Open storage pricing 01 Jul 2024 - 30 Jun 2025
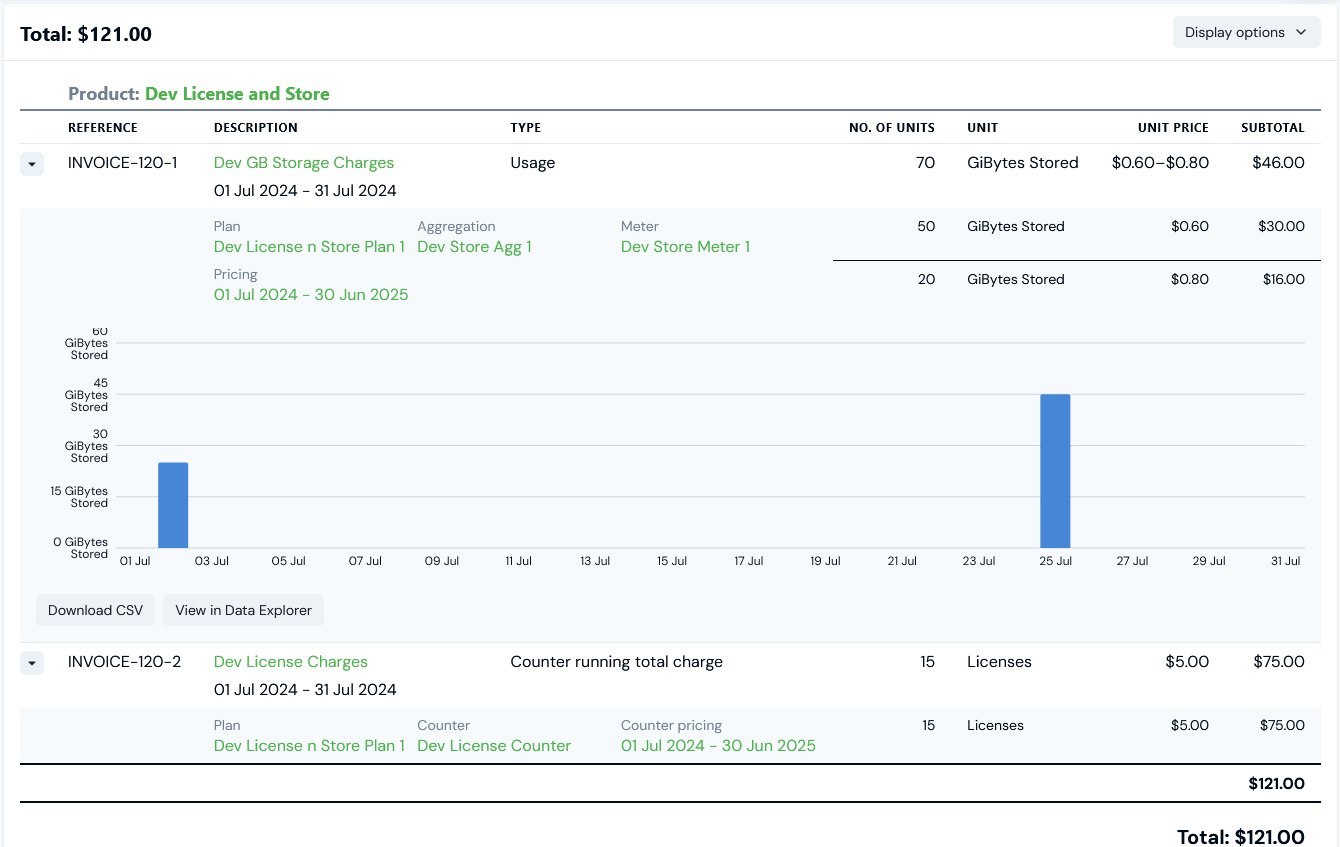Viewport: 1340px width, 847px height. [311, 295]
